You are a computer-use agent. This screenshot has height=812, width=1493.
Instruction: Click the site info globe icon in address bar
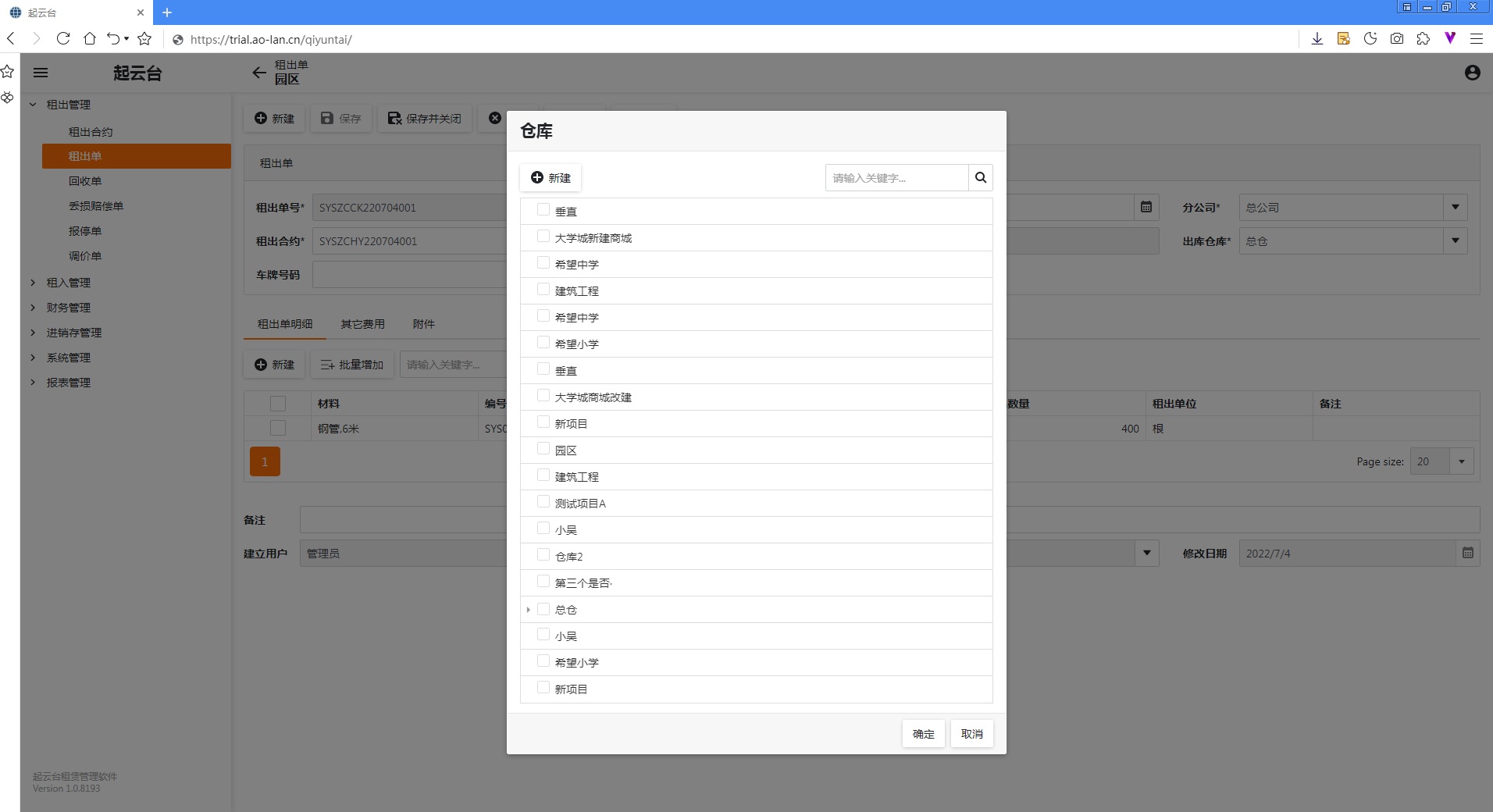point(178,39)
